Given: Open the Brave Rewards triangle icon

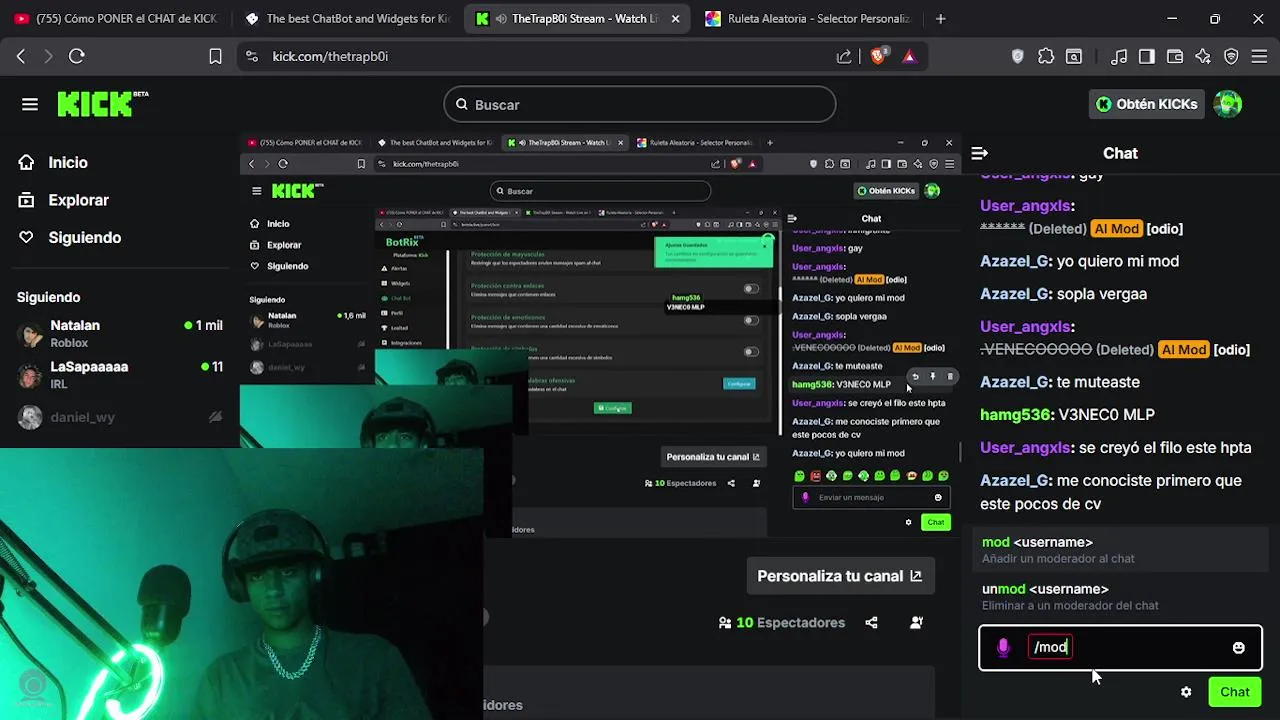Looking at the screenshot, I should [909, 57].
